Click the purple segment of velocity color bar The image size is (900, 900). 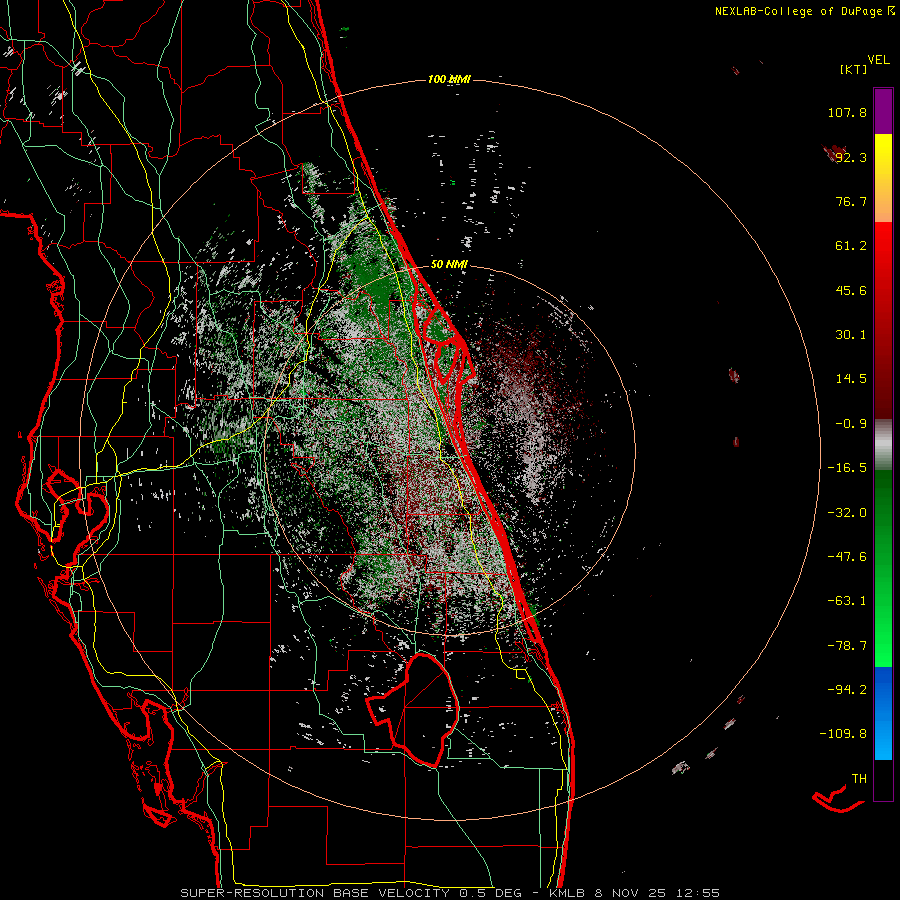click(883, 111)
